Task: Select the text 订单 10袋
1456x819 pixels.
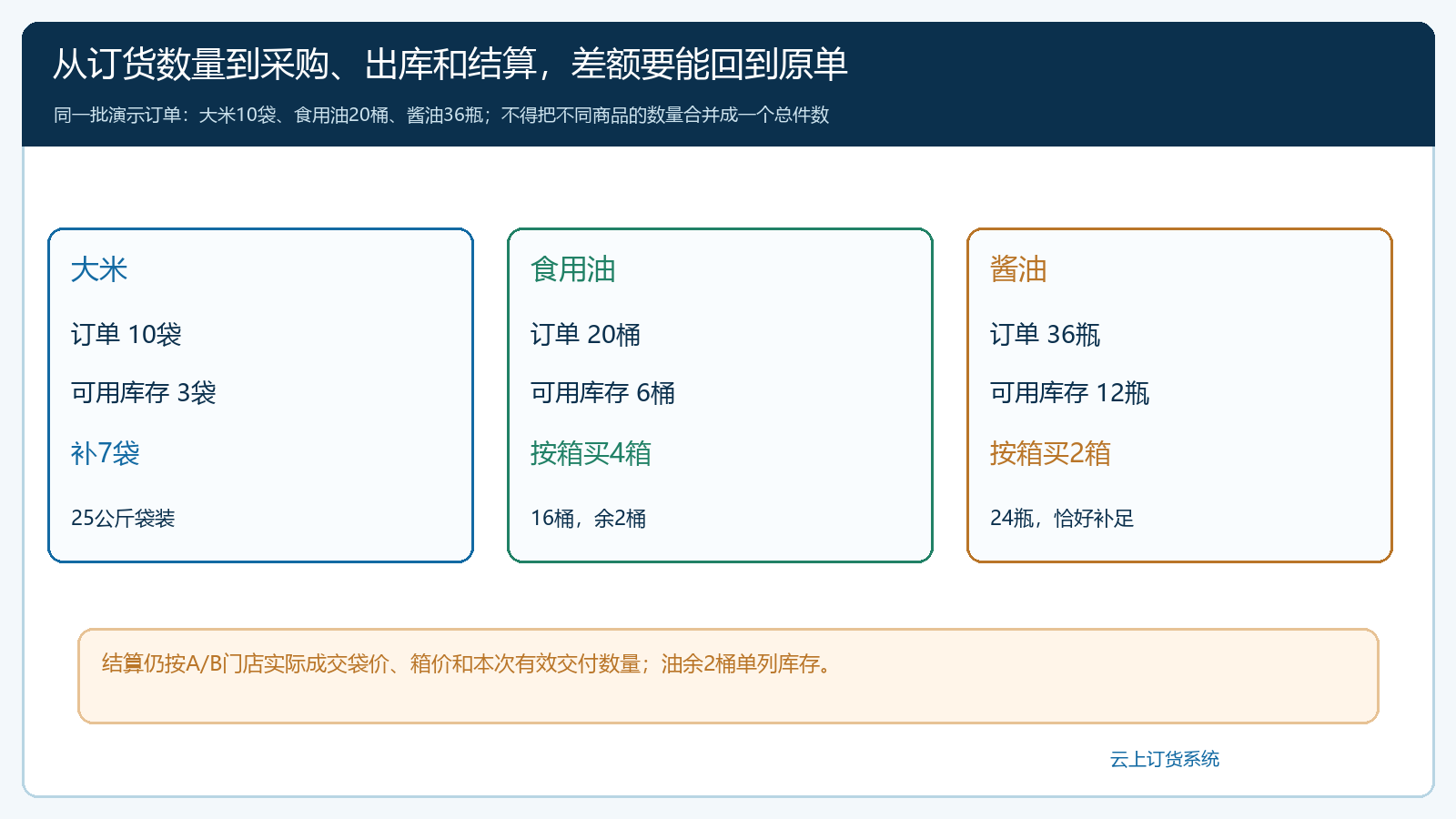Action: pyautogui.click(x=126, y=335)
